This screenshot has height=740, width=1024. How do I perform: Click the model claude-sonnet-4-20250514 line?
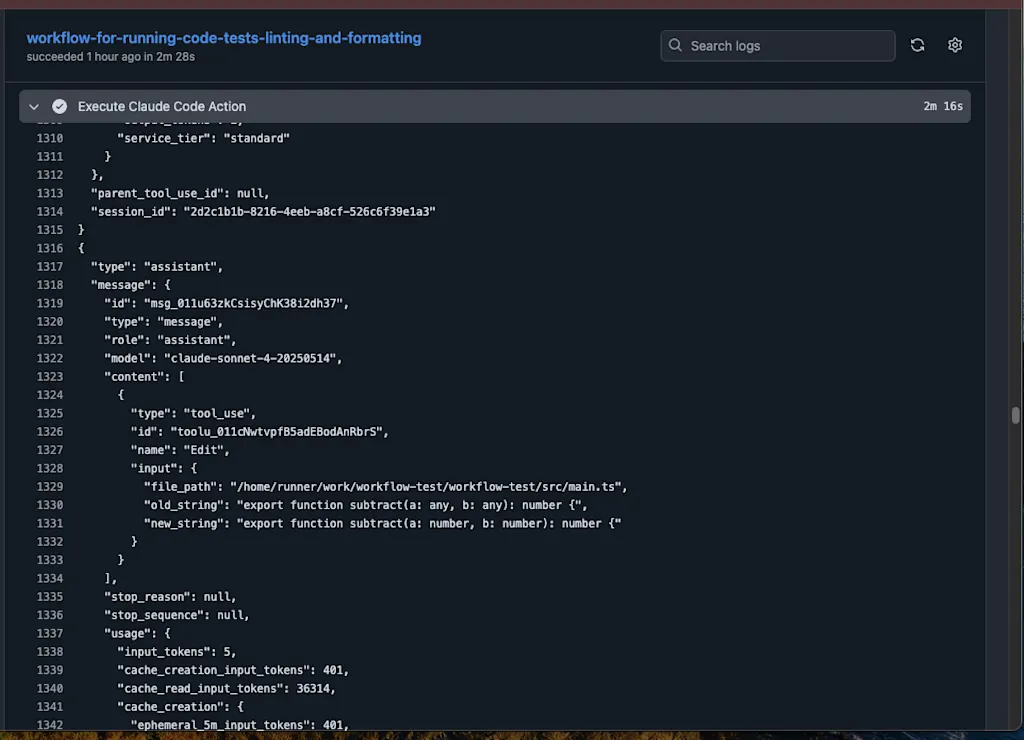tap(223, 359)
